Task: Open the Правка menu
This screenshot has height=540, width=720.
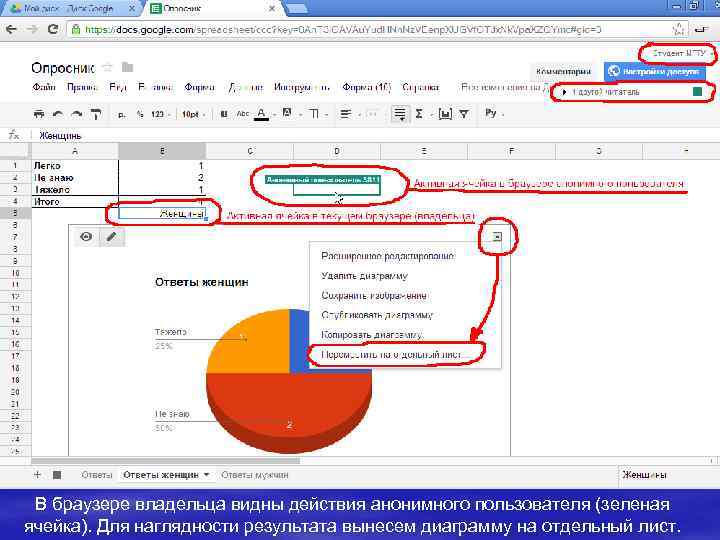Action: pyautogui.click(x=82, y=87)
